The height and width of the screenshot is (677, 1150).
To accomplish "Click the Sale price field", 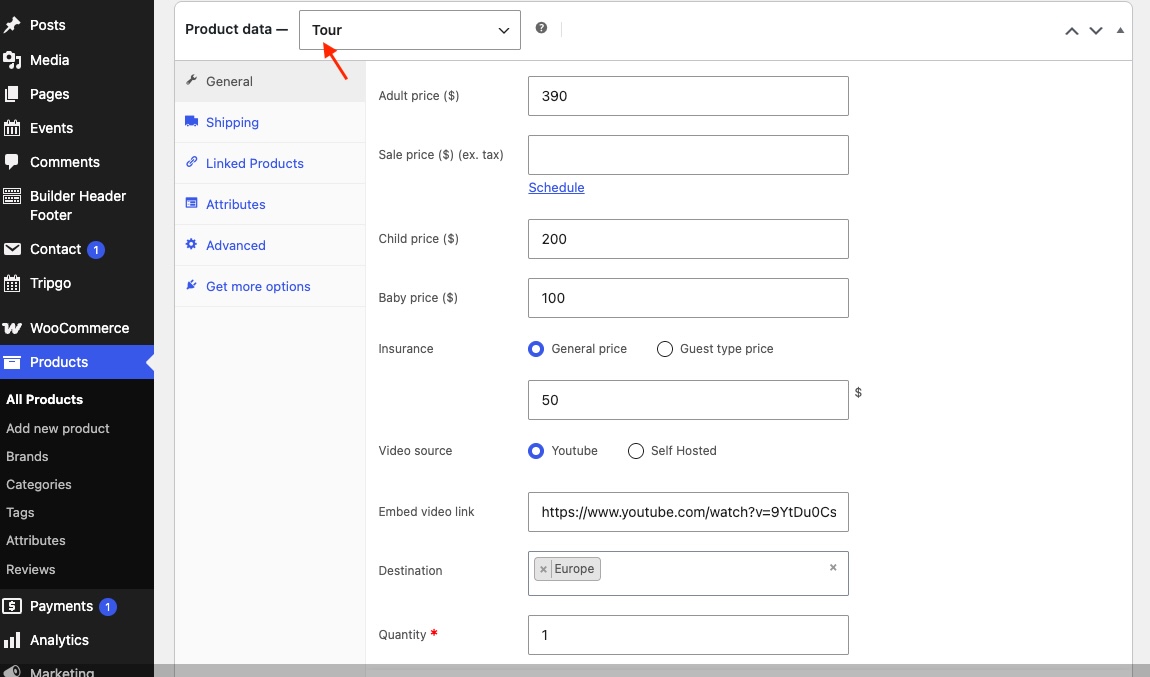I will pos(688,155).
